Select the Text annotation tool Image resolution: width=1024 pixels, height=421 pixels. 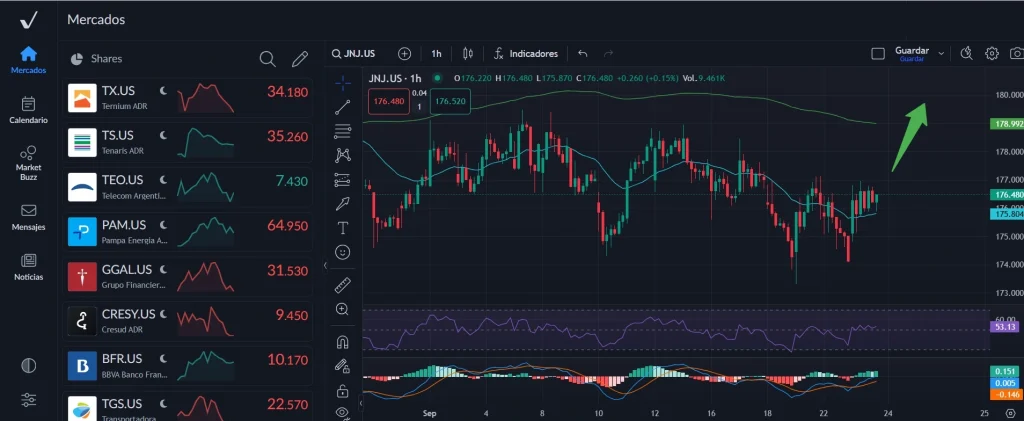click(x=343, y=228)
